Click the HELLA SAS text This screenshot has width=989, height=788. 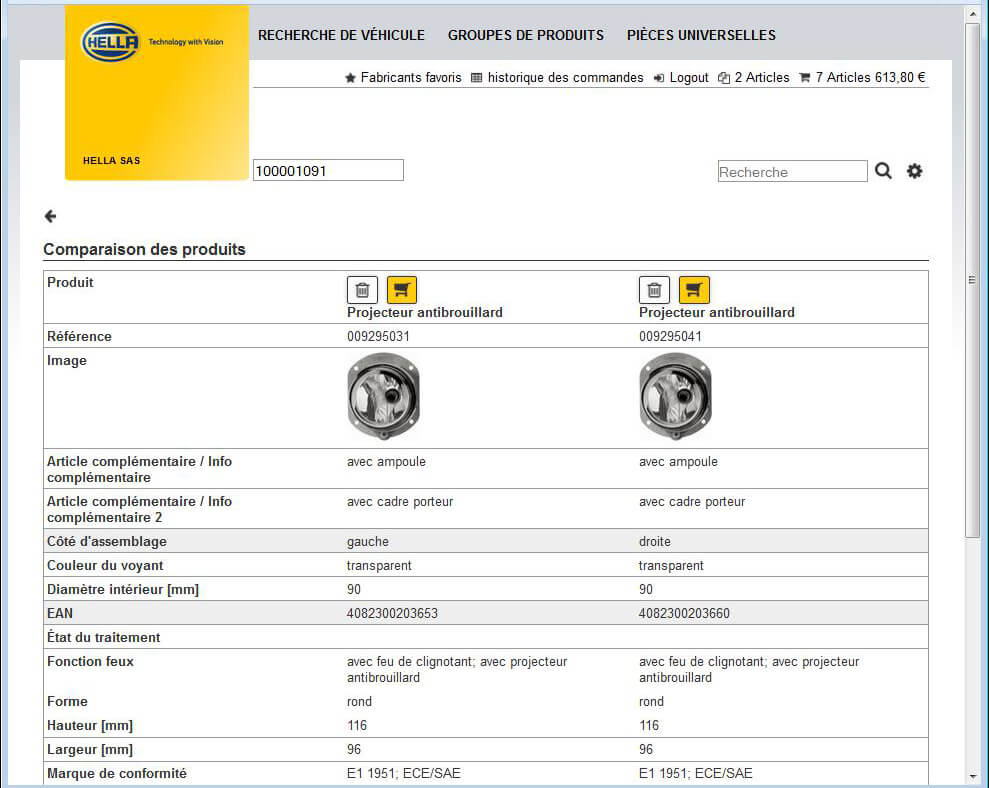[112, 160]
